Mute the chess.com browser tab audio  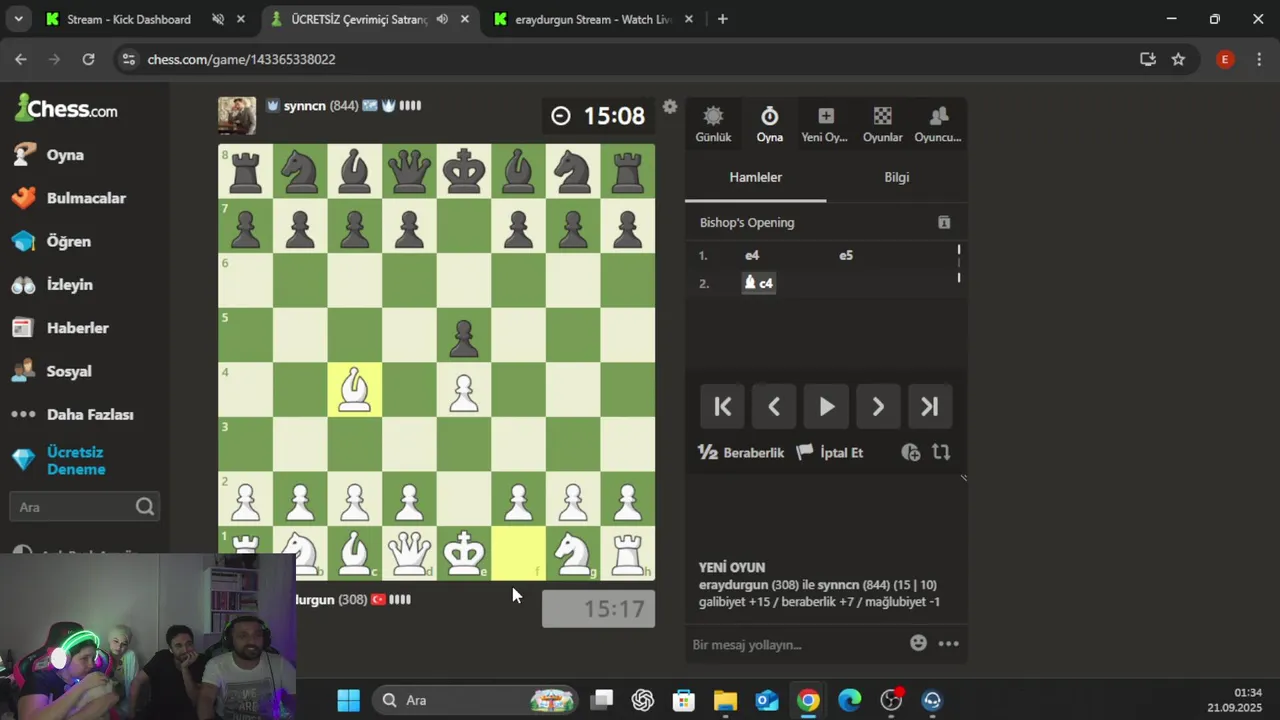442,19
